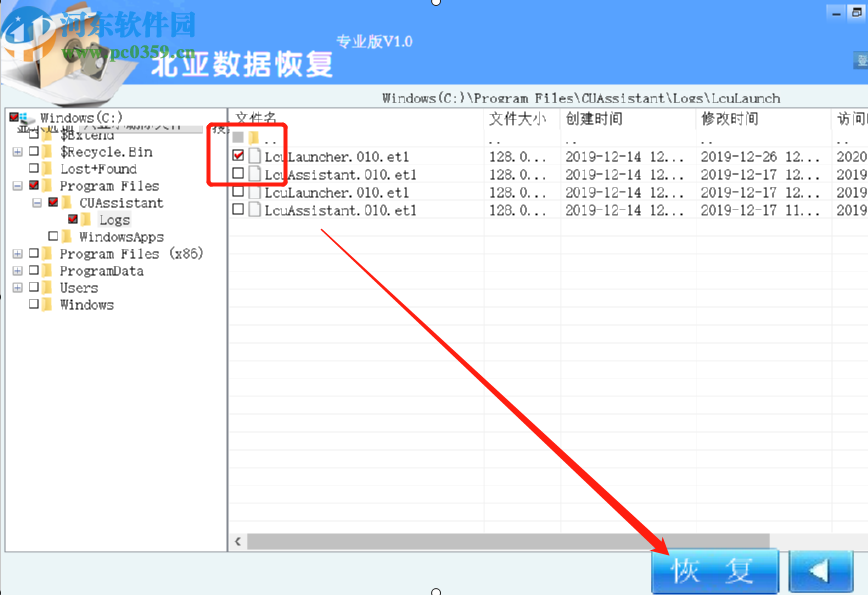Click the horizontal scrollbar thumb
The width and height of the screenshot is (868, 595).
click(508, 541)
